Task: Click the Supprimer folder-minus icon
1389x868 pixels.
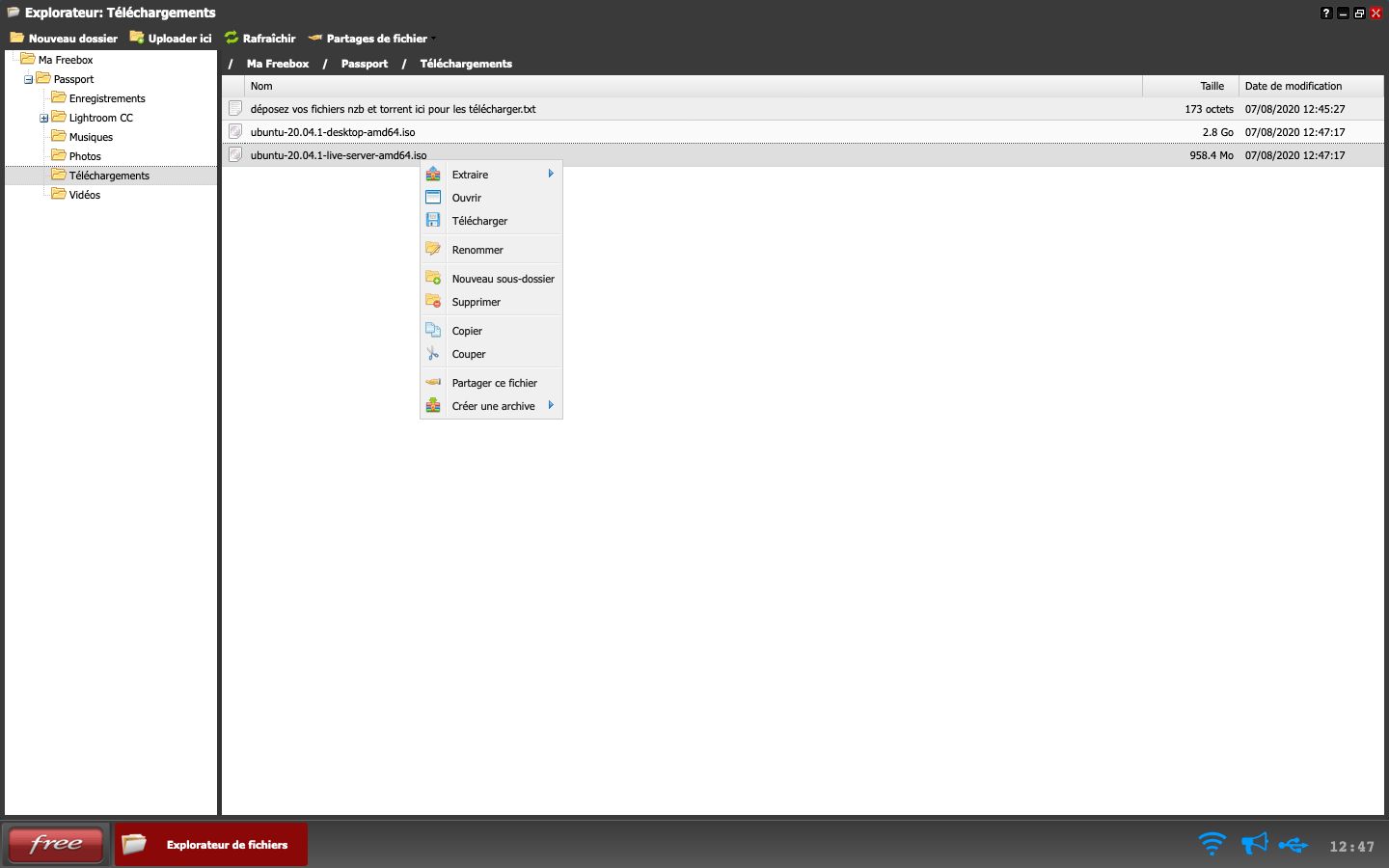Action: pos(433,301)
